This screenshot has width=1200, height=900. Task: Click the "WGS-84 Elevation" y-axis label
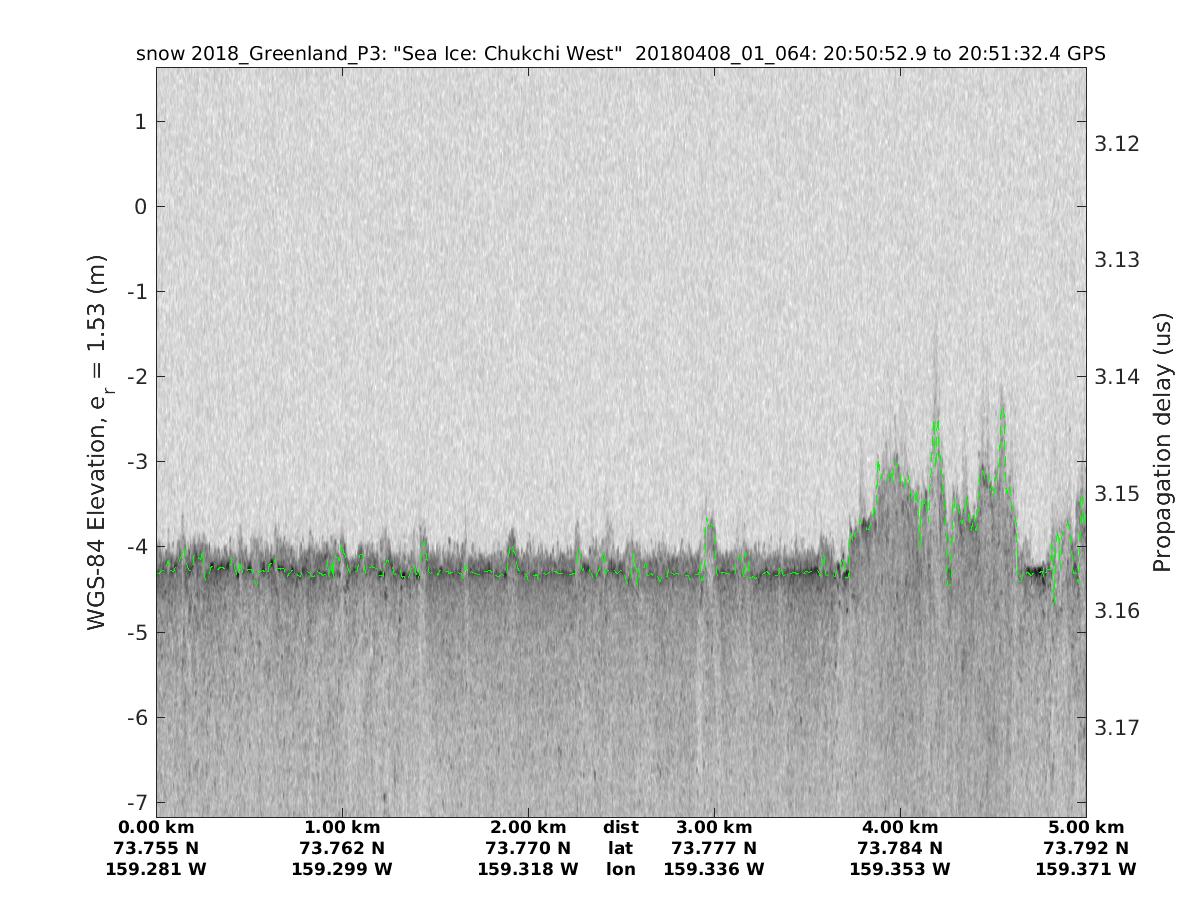click(x=97, y=441)
